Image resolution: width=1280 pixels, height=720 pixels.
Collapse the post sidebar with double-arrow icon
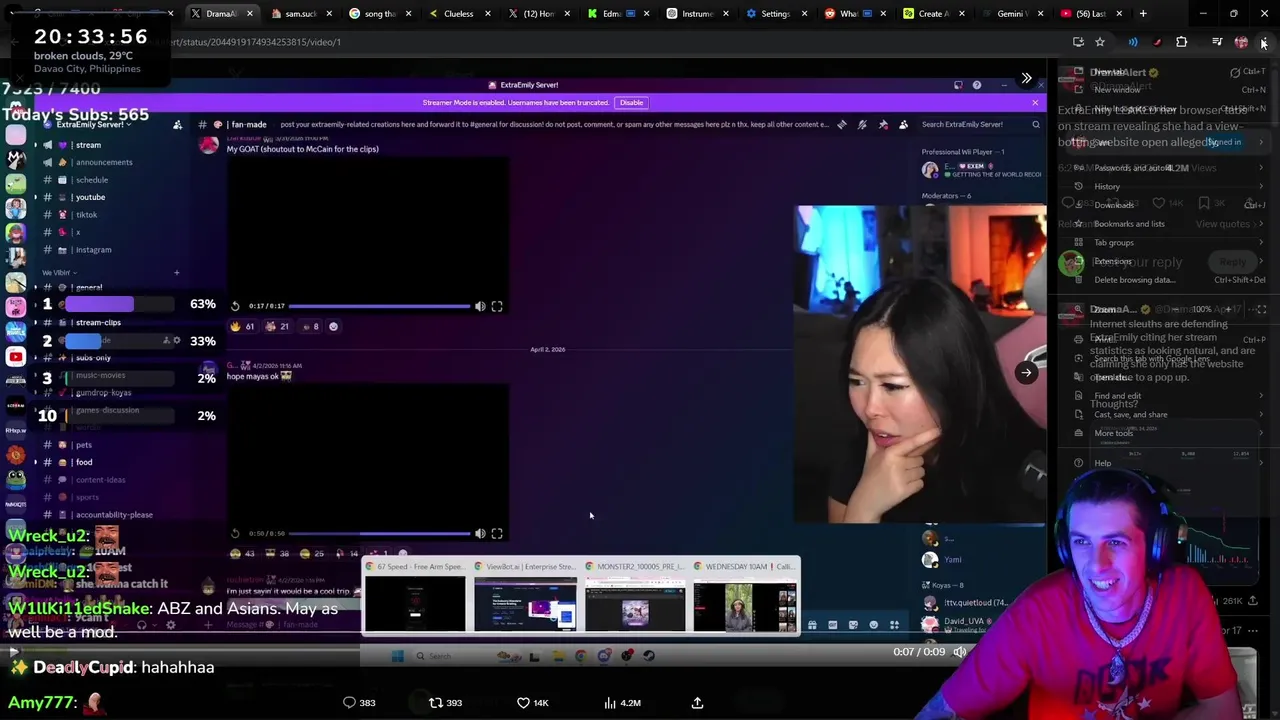pyautogui.click(x=1026, y=78)
